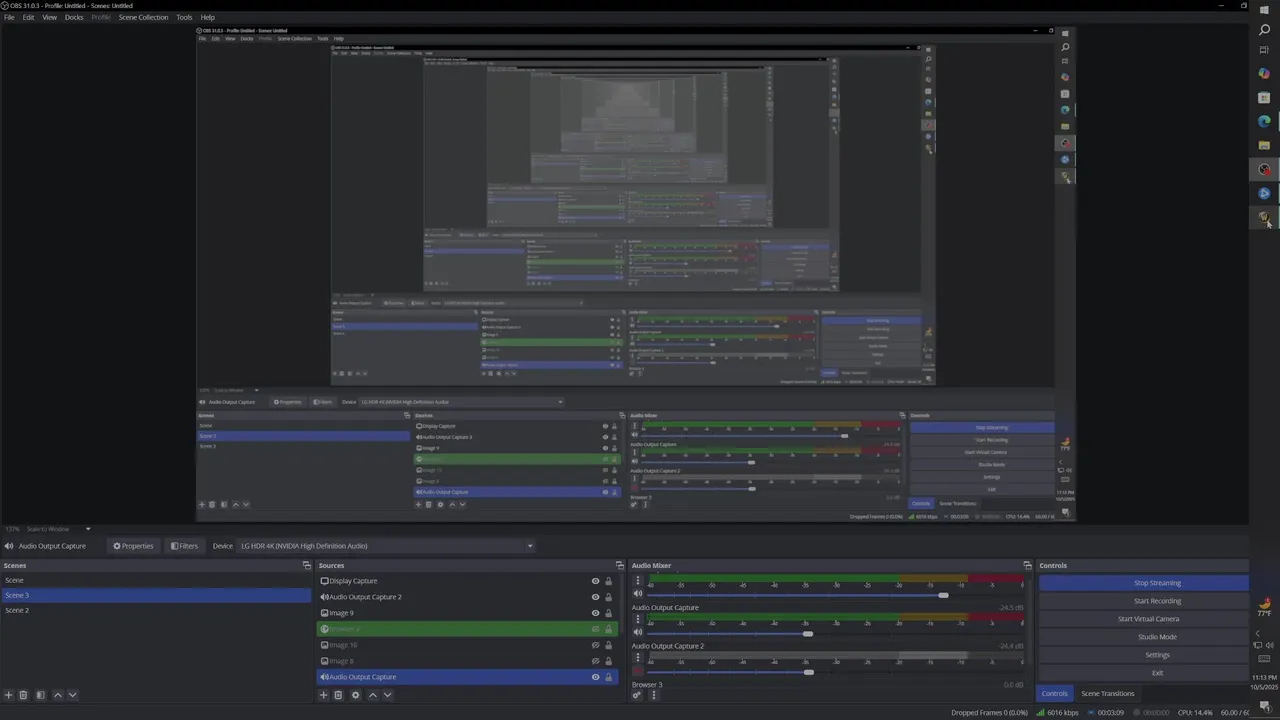Screen dimensions: 1280x720
Task: Open options dots for Audio Output Capture channel
Action: [x=638, y=619]
